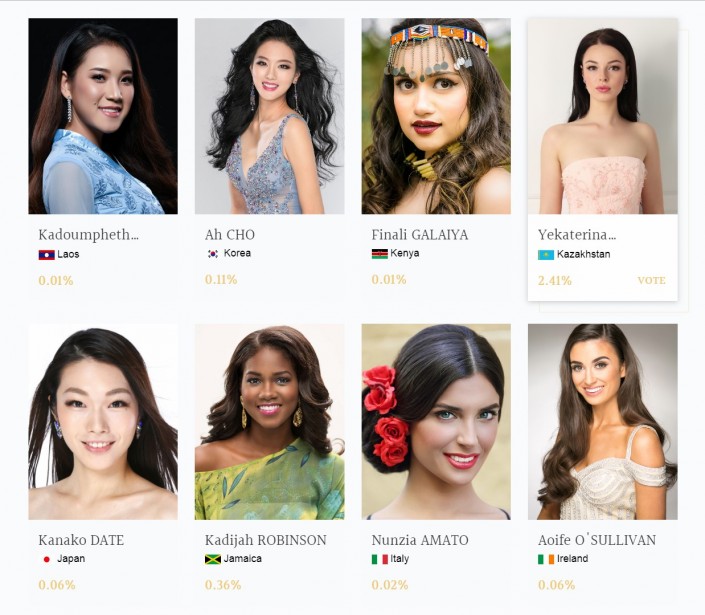Click the Korea flag icon

coord(213,254)
